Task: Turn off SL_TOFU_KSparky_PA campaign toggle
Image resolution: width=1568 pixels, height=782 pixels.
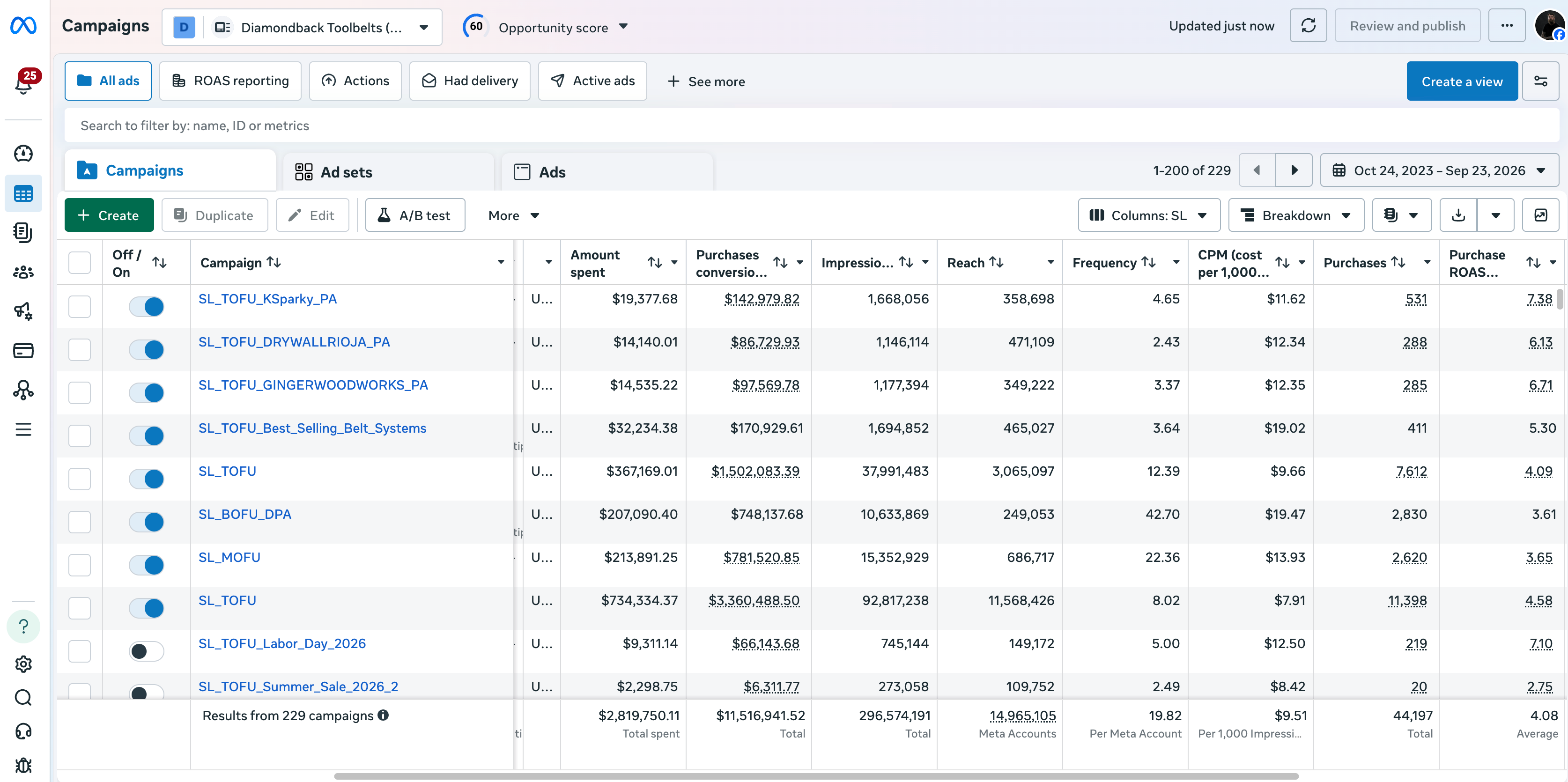Action: coord(147,306)
